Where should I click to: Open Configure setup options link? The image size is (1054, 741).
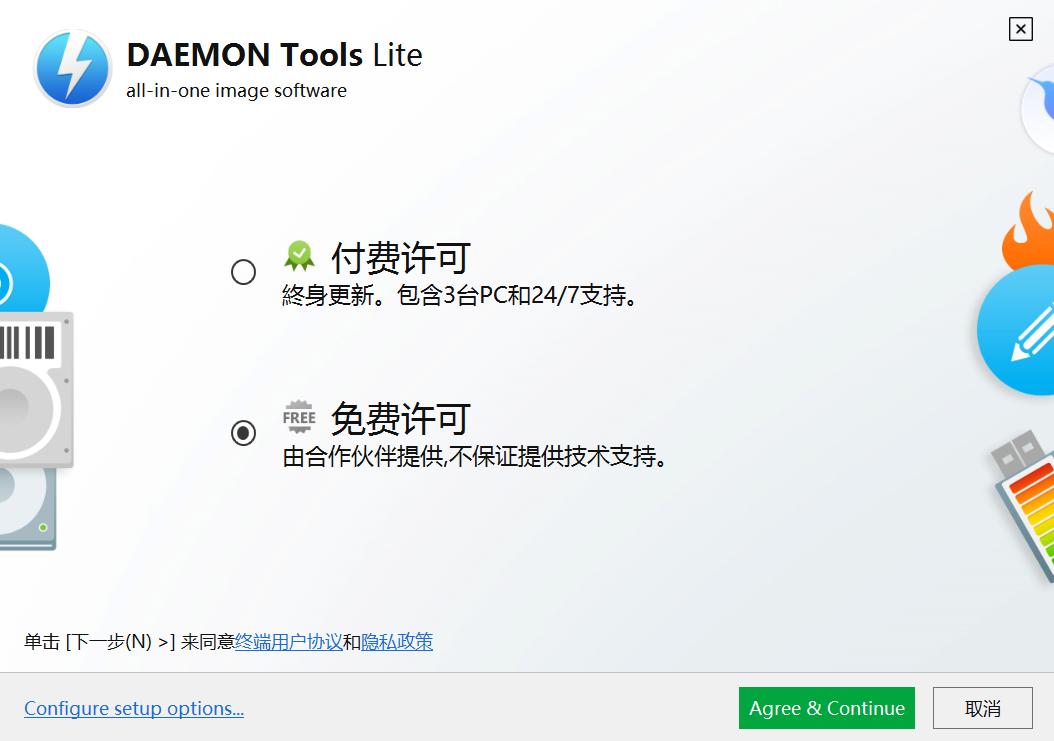pyautogui.click(x=134, y=709)
